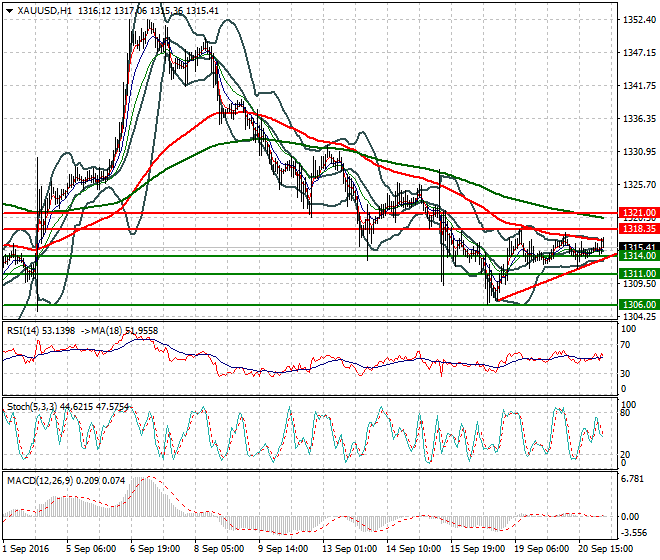The image size is (660, 560).
Task: Click the 1341.75 price scale value
Action: tap(639, 86)
